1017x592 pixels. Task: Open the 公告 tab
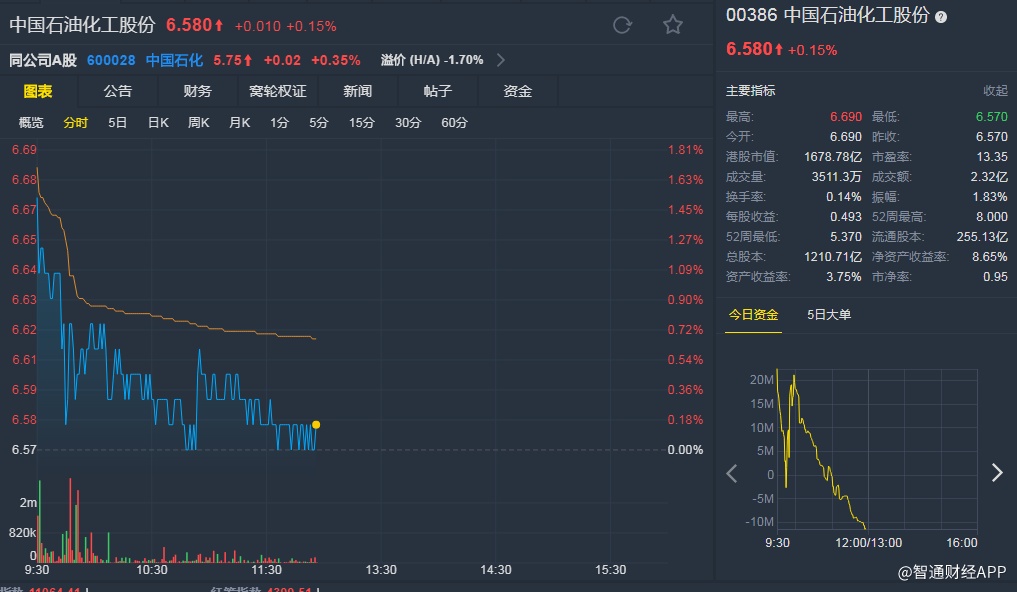pyautogui.click(x=118, y=91)
